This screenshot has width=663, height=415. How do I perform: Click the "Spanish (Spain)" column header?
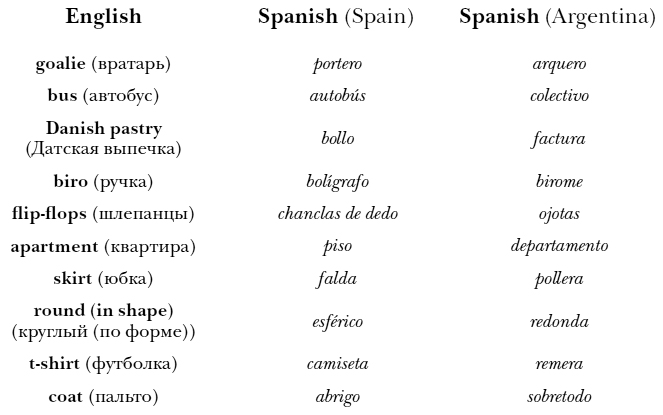coord(335,17)
